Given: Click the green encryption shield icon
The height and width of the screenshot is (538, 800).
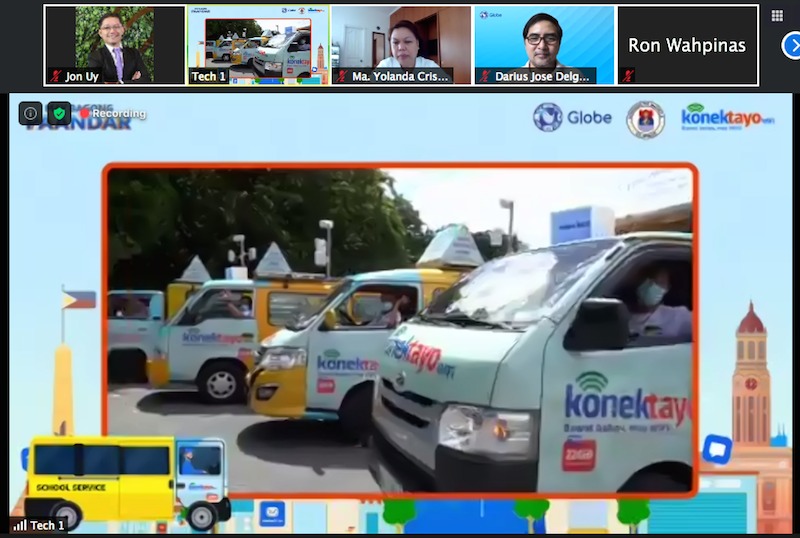Looking at the screenshot, I should pyautogui.click(x=59, y=113).
